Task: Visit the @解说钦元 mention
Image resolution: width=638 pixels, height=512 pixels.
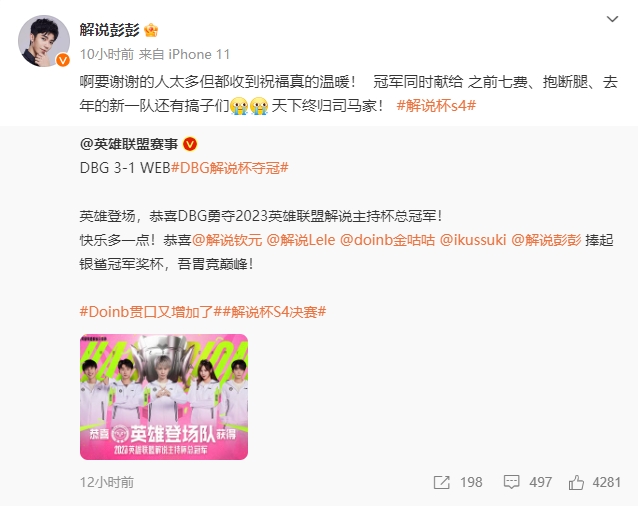Action: tap(227, 240)
